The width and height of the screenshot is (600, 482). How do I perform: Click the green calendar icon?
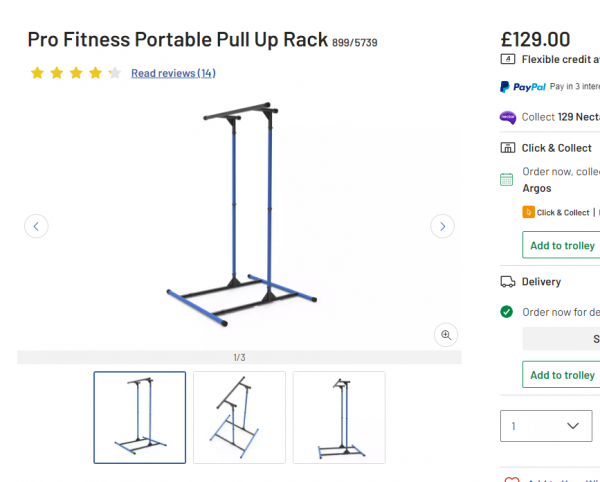coord(507,179)
